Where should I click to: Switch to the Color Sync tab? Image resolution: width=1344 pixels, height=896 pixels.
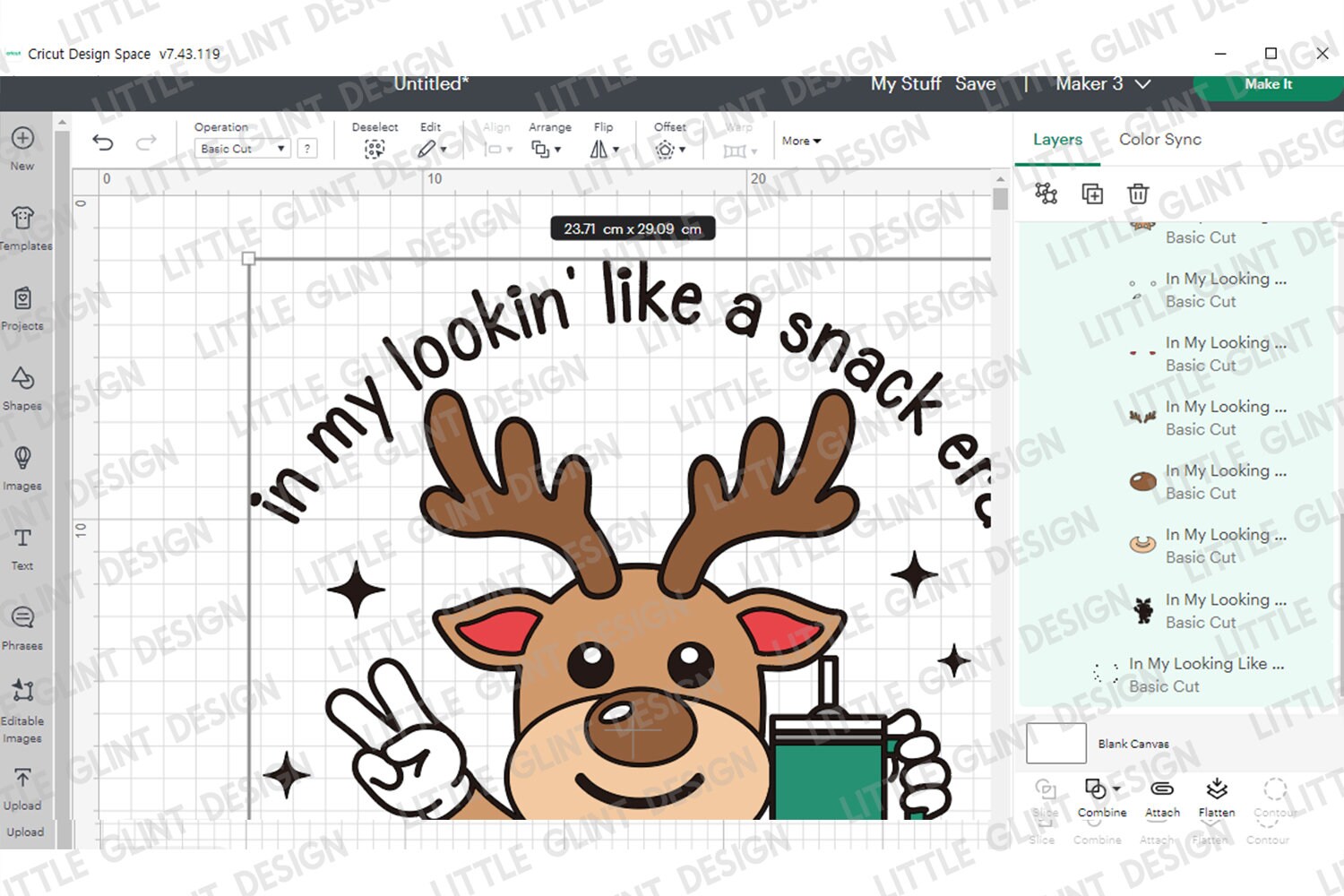(1159, 140)
